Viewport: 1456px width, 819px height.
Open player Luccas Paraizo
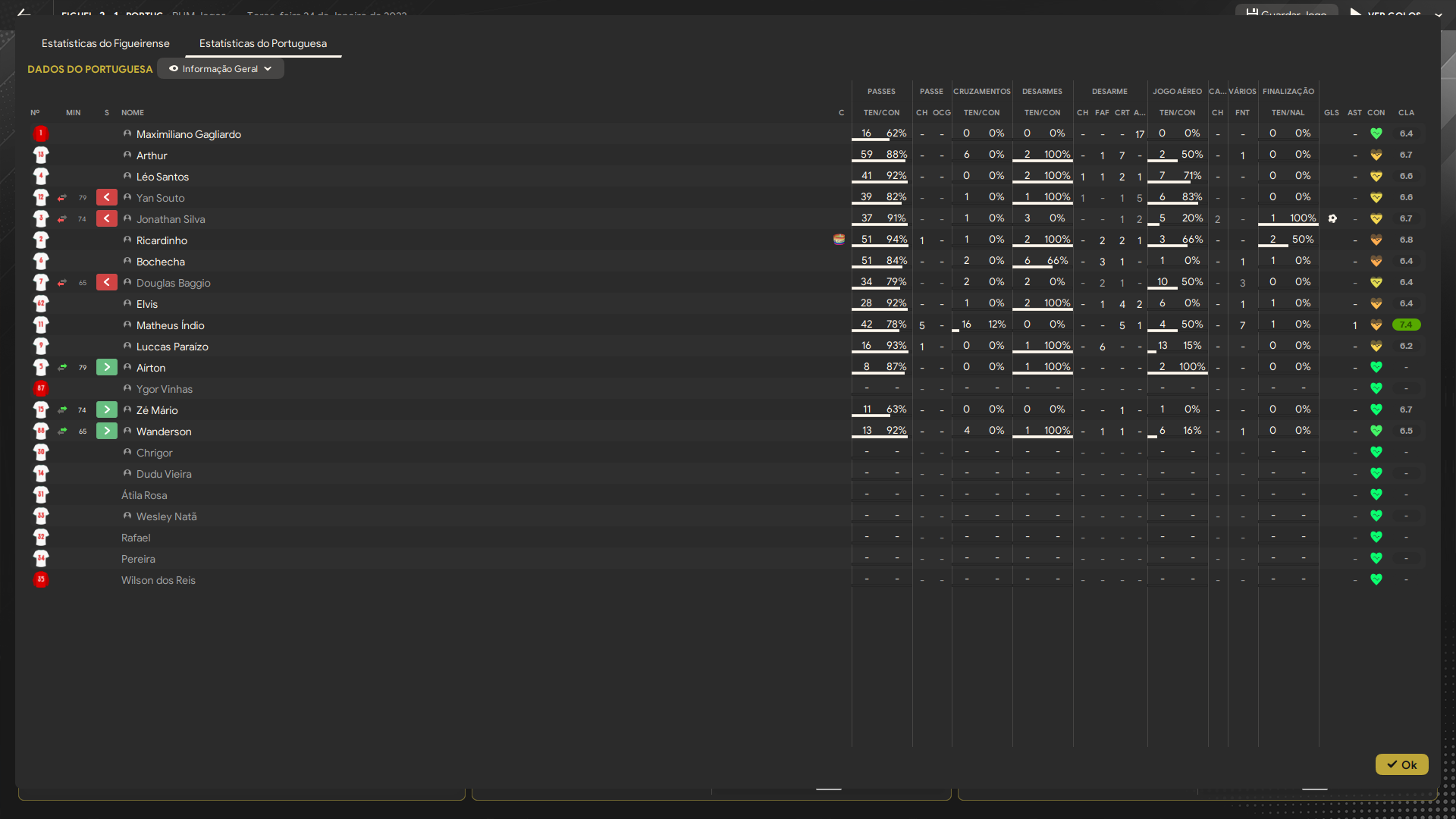click(172, 347)
